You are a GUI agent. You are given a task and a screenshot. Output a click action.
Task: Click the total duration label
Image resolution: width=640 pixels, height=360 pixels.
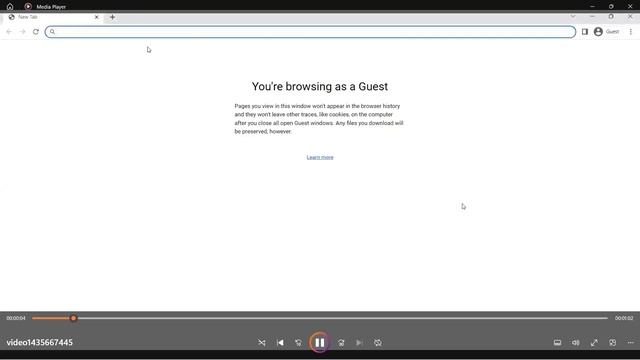pos(624,318)
